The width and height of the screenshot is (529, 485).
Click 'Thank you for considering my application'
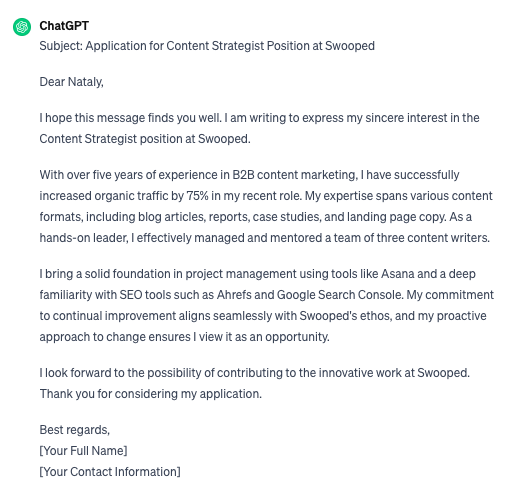[150, 394]
